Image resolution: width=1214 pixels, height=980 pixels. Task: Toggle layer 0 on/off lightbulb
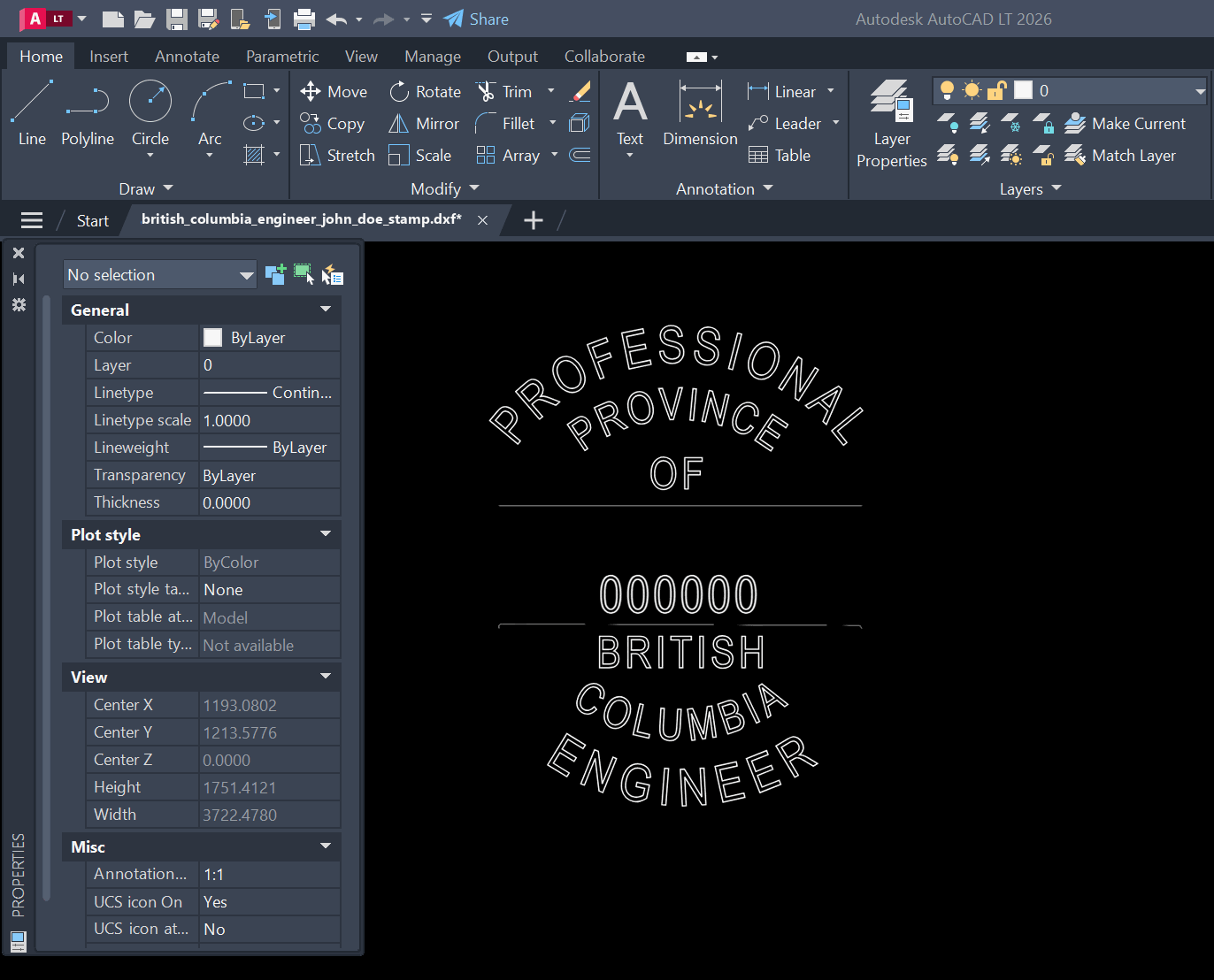947,90
